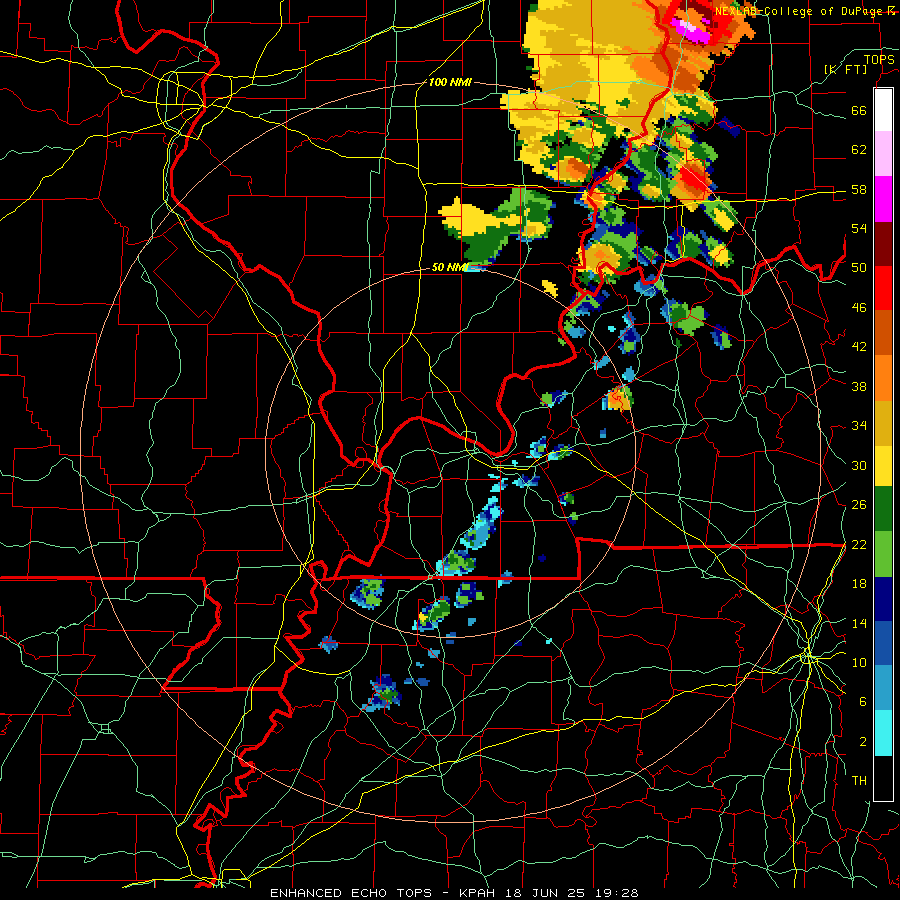Image resolution: width=900 pixels, height=900 pixels.
Task: Click the "54" scale label
Action: click(x=859, y=228)
